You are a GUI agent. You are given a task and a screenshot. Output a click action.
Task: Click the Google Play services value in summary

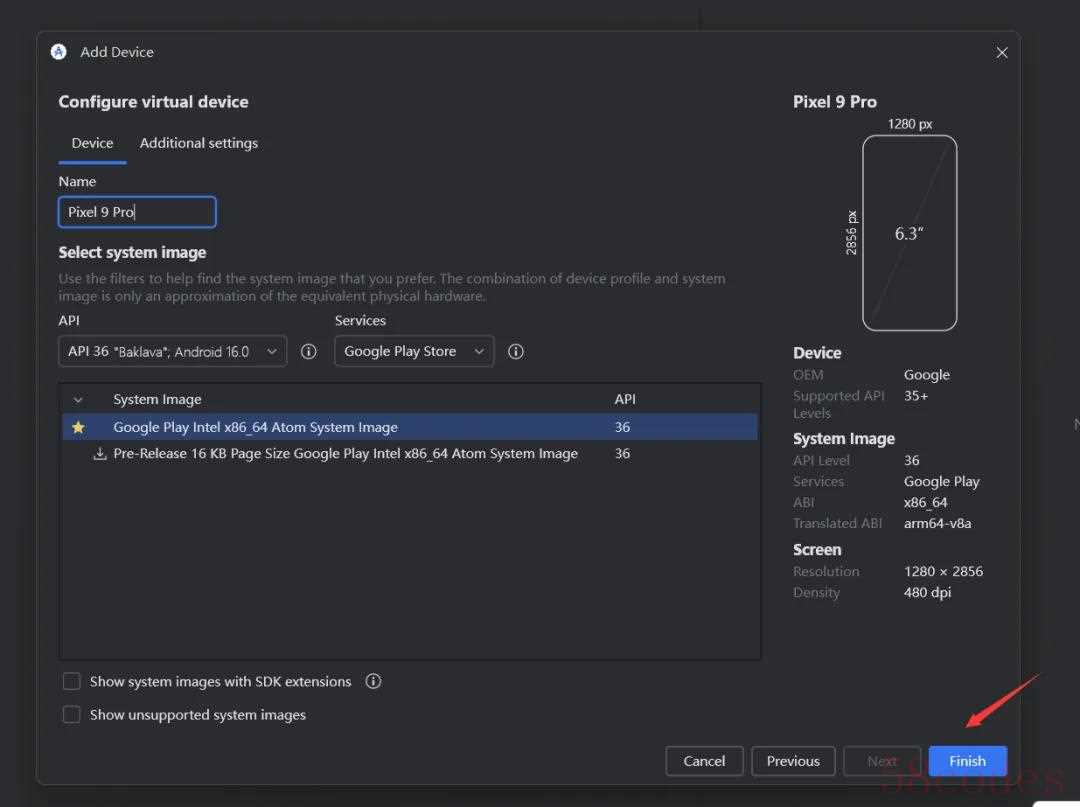tap(942, 481)
